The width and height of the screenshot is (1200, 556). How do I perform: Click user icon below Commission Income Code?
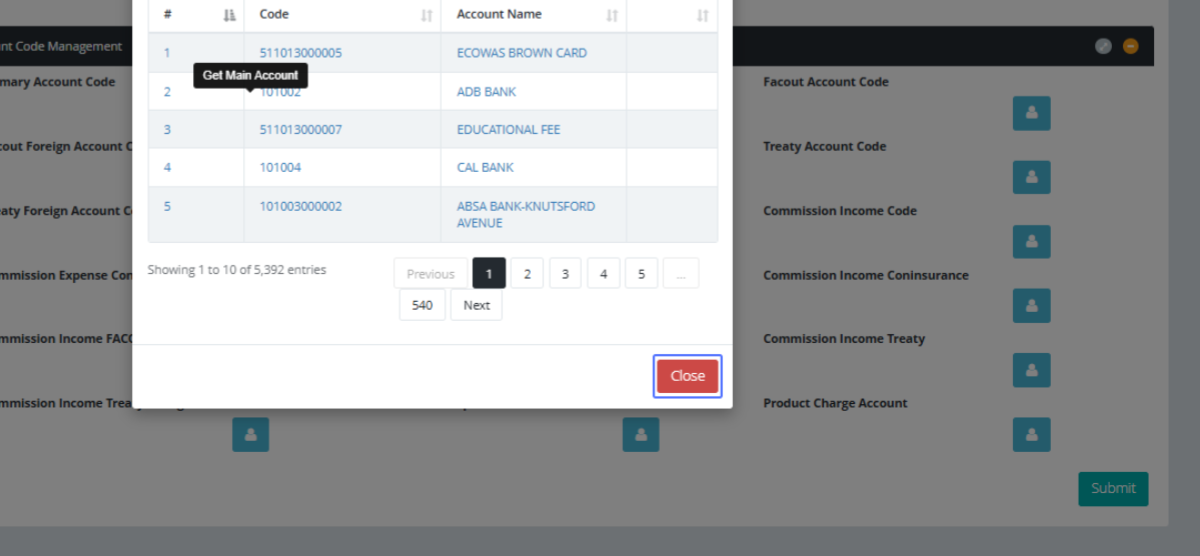1031,241
